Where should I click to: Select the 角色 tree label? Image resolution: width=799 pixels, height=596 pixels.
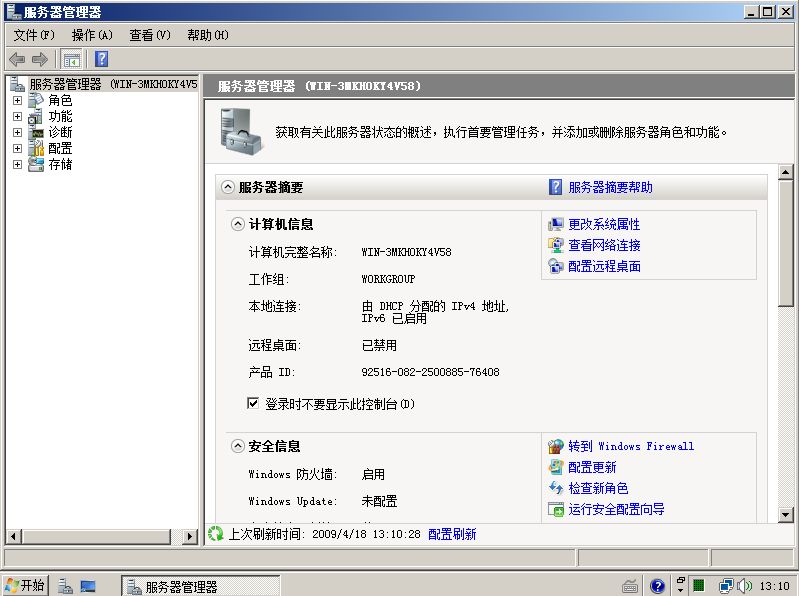click(x=60, y=100)
